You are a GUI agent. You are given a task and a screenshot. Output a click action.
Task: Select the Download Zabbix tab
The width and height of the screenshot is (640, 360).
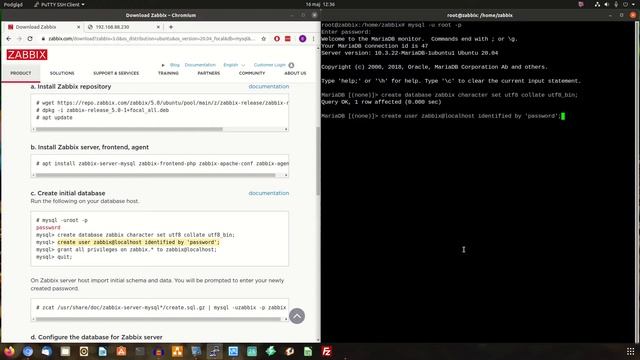43,27
